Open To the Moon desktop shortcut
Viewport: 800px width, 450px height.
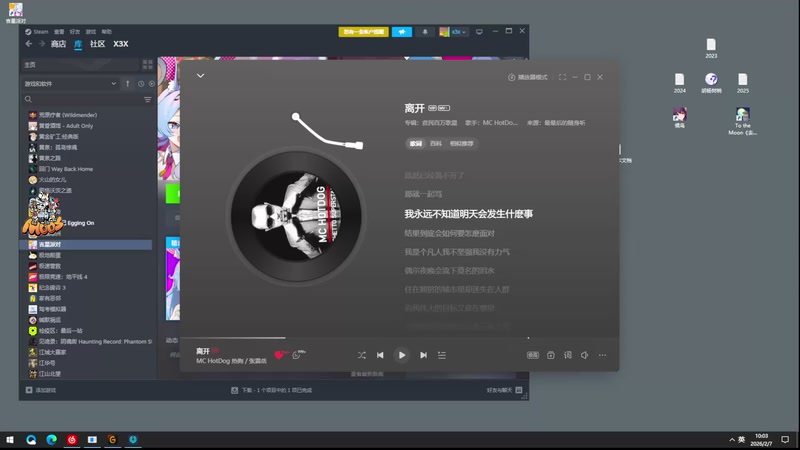[x=742, y=121]
